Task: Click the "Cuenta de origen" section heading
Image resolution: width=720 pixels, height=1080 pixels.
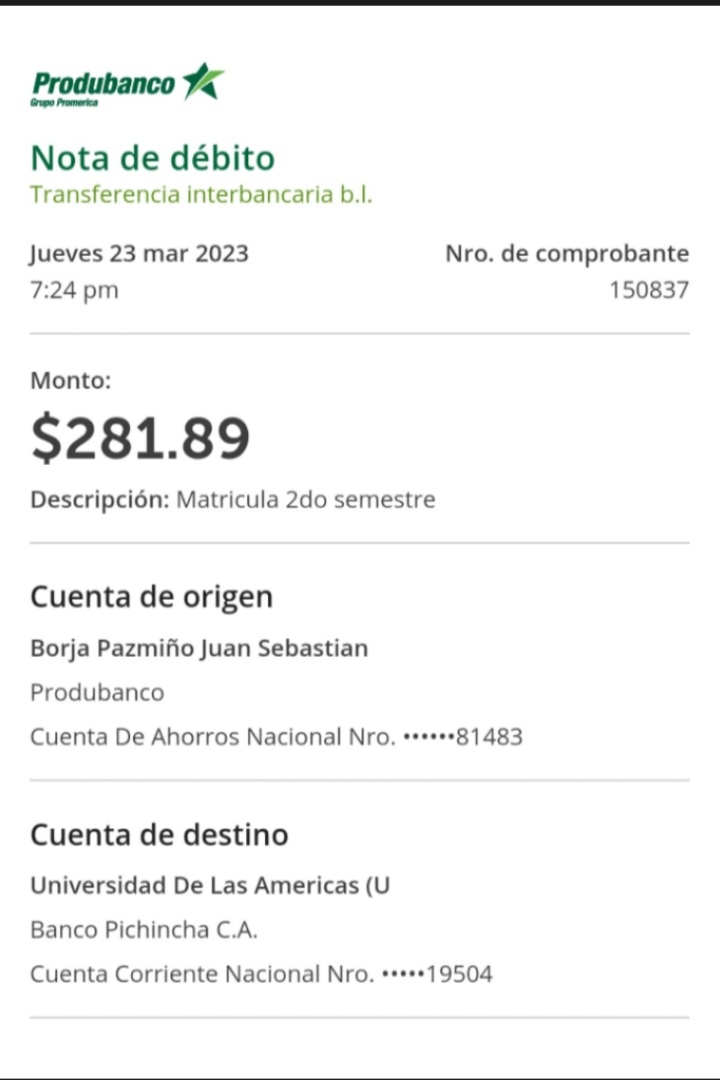Action: pyautogui.click(x=151, y=597)
